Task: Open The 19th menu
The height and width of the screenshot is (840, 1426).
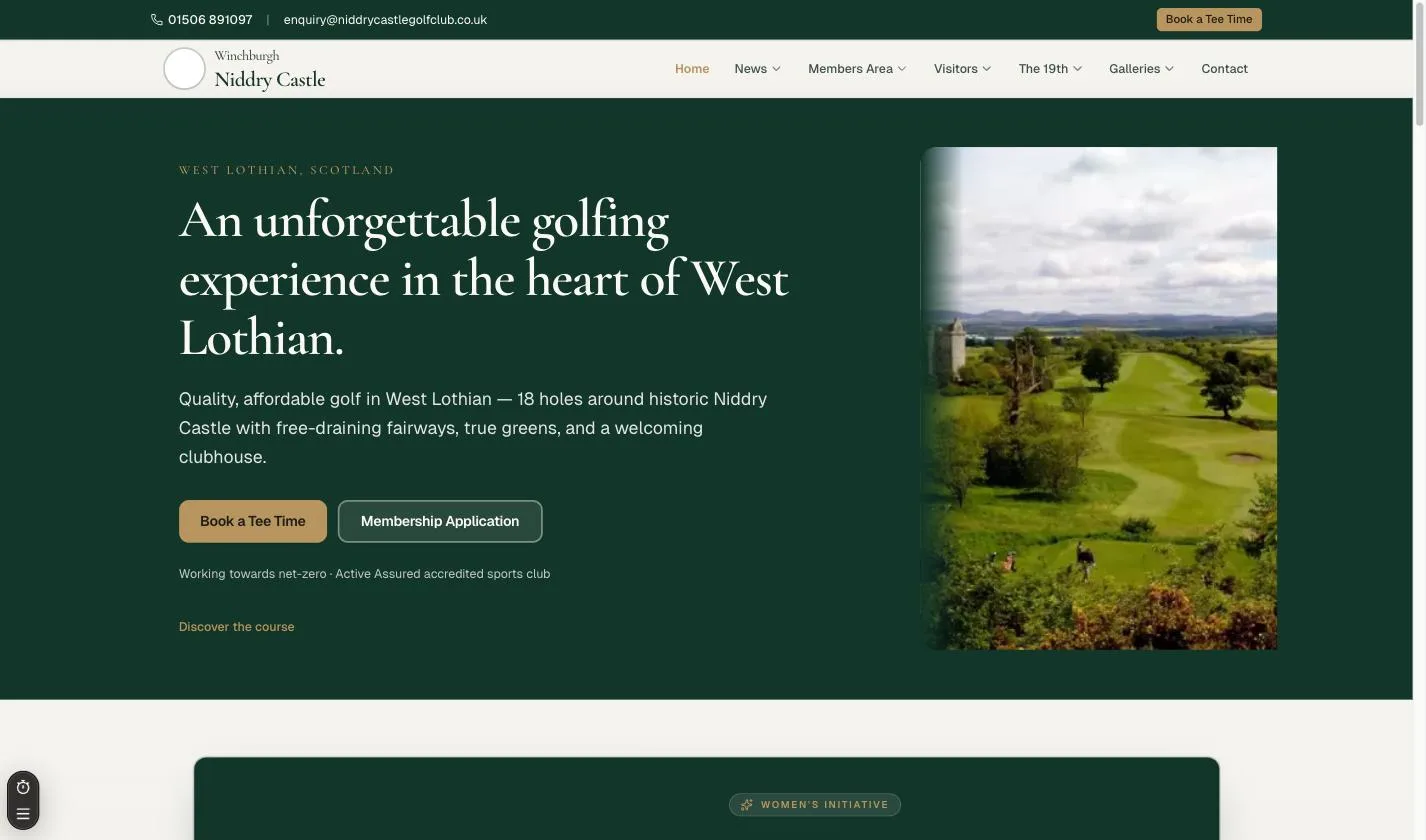Action: (1050, 69)
